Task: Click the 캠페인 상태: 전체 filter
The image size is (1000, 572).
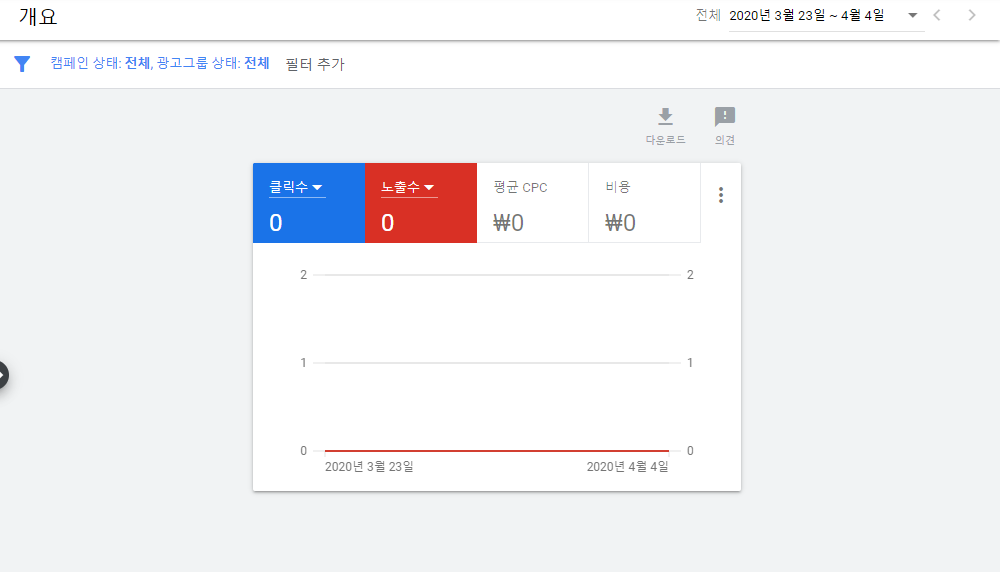Action: (100, 63)
